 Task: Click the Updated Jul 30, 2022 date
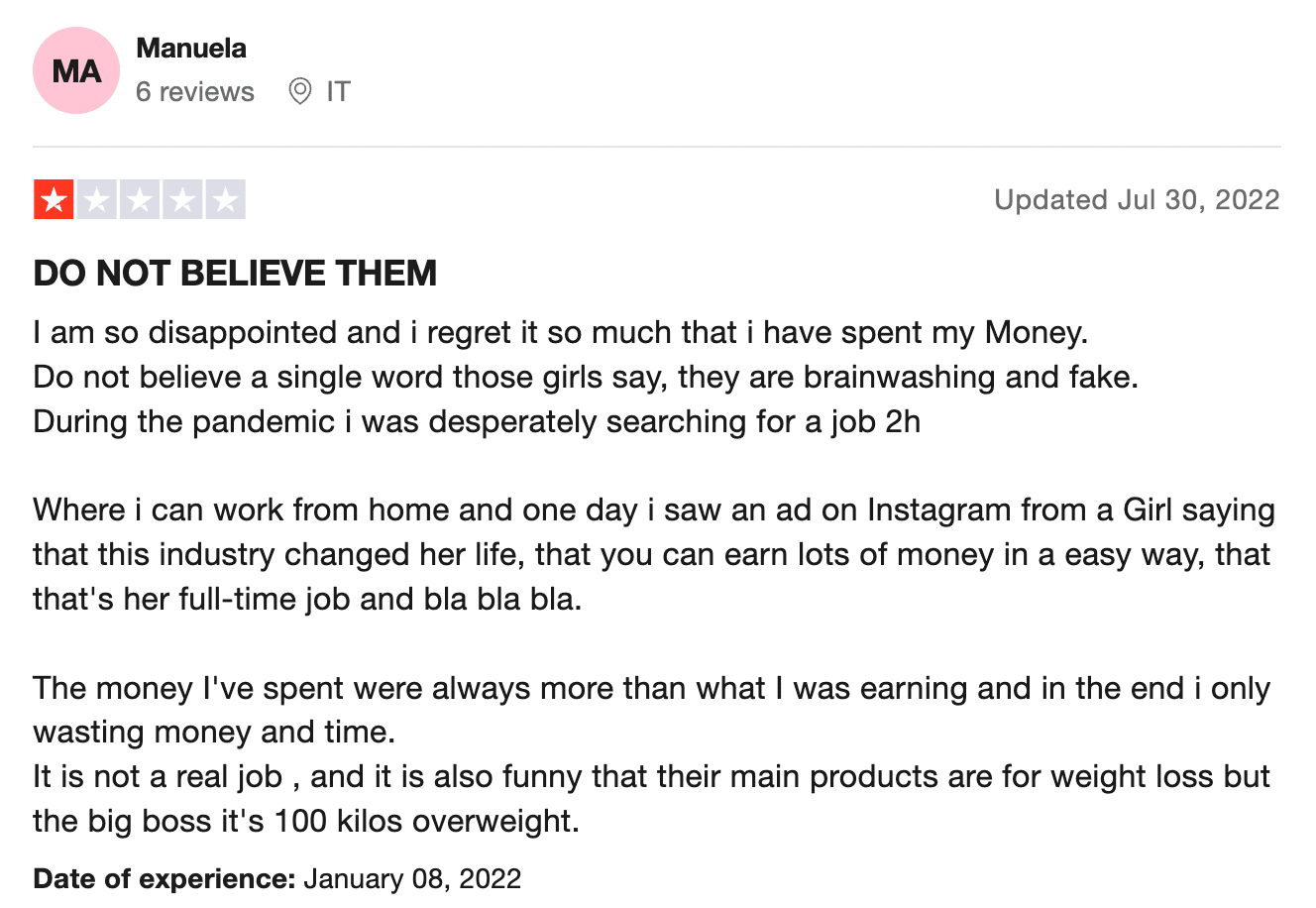(1137, 200)
